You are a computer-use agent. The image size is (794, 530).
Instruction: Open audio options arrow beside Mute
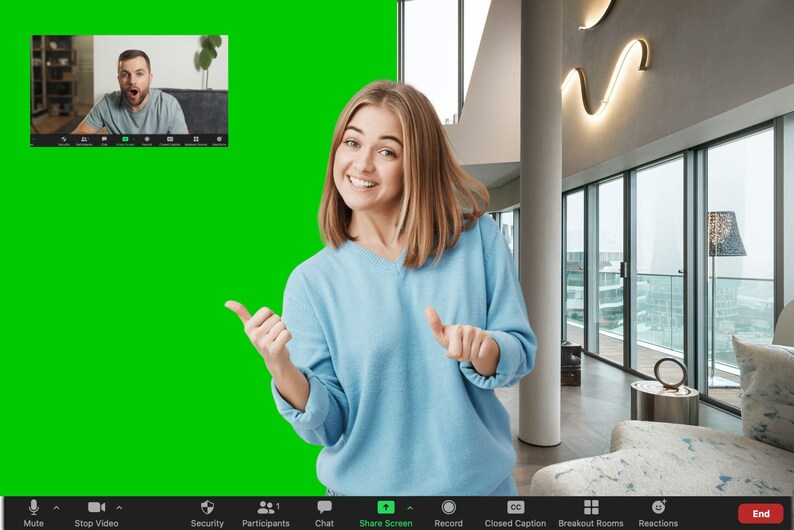point(57,507)
